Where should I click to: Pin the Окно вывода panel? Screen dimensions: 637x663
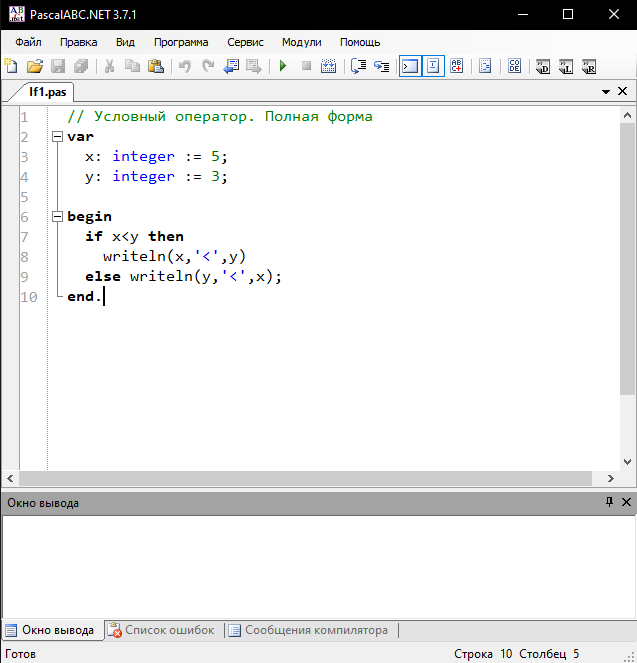point(609,502)
